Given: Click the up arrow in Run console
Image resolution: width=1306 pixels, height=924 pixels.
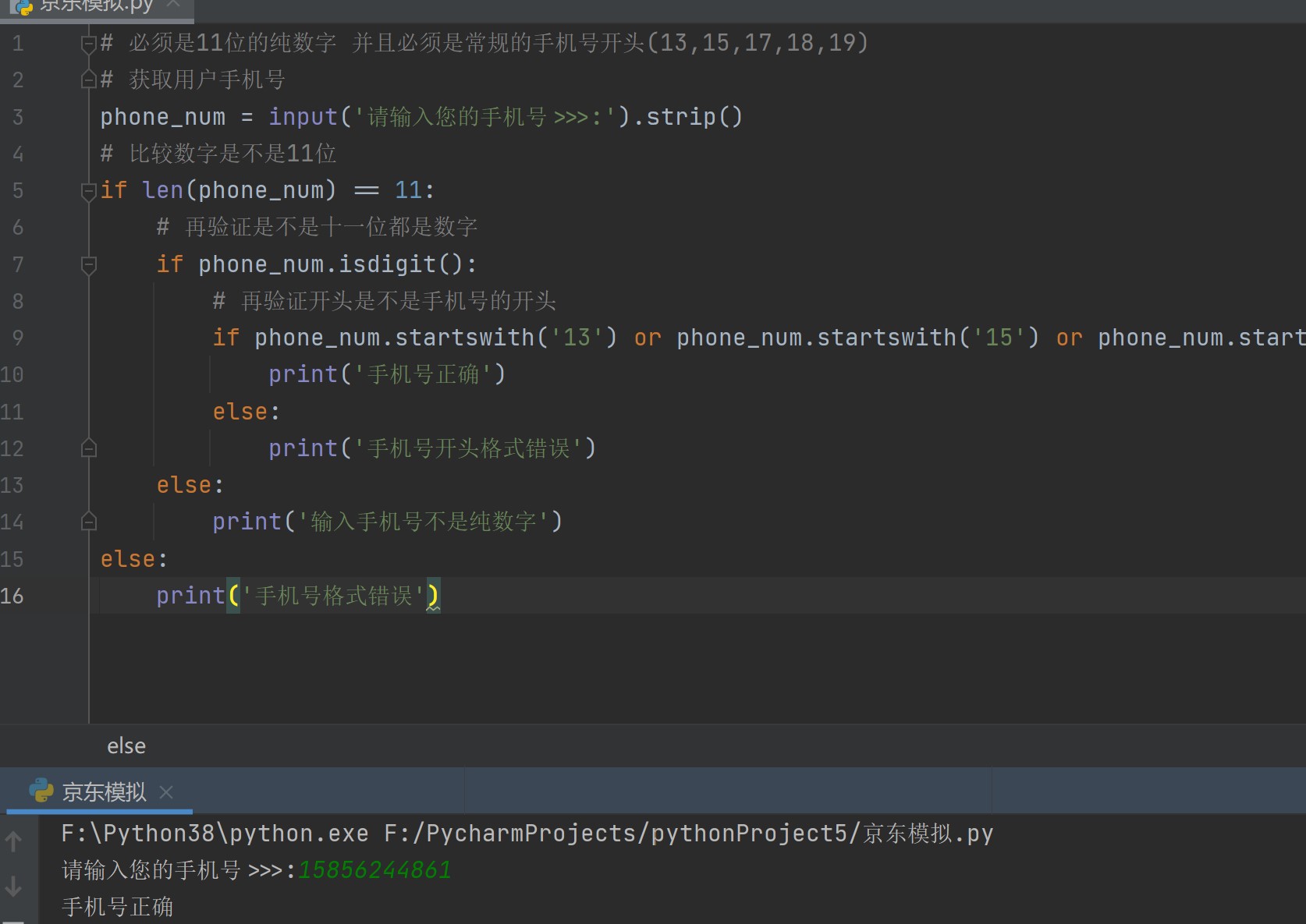Looking at the screenshot, I should [13, 841].
